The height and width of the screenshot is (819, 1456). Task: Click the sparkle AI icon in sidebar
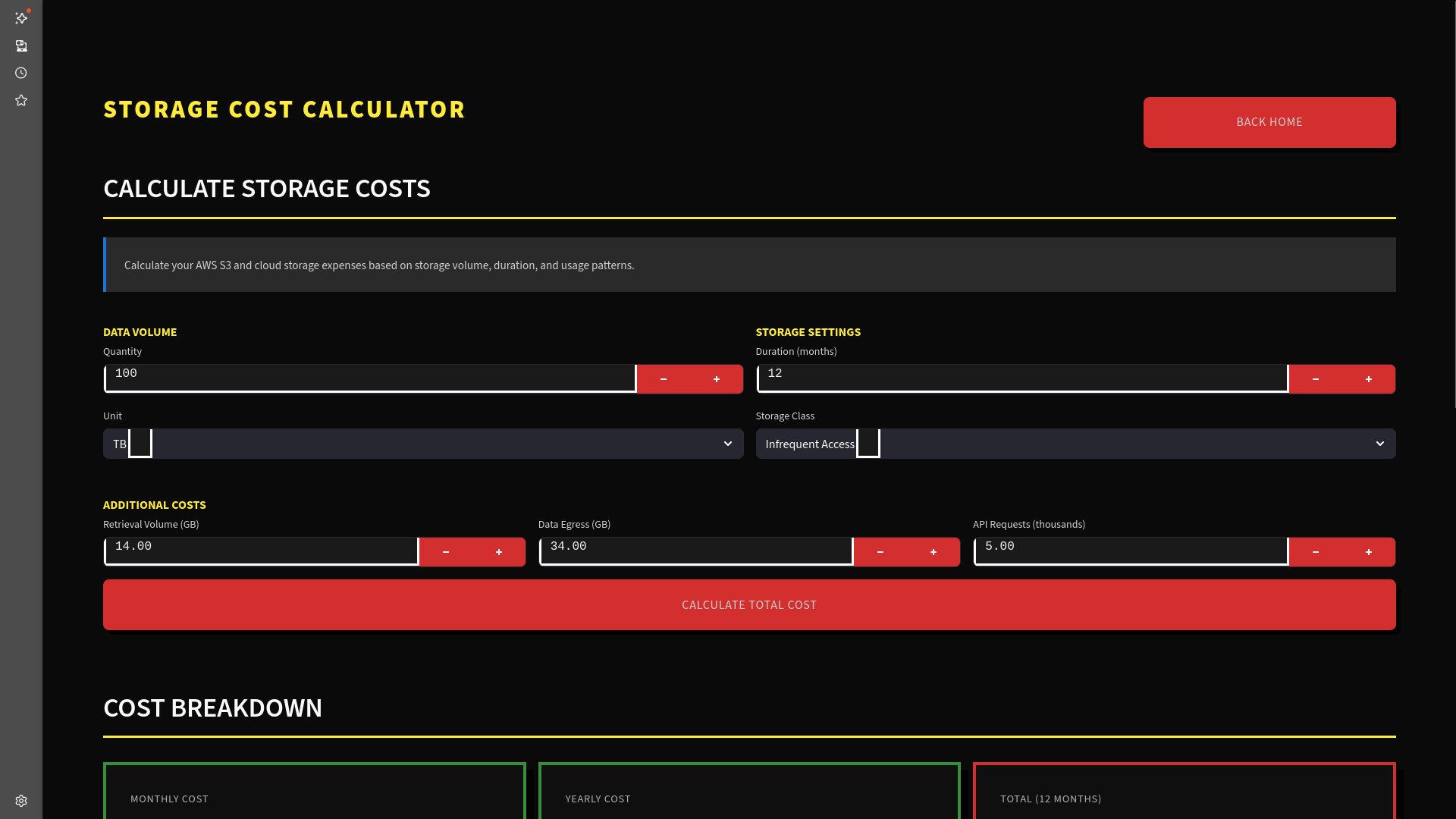[21, 17]
